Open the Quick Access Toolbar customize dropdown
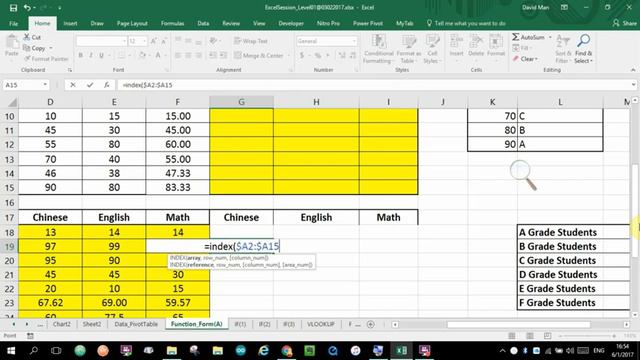 click(60, 8)
